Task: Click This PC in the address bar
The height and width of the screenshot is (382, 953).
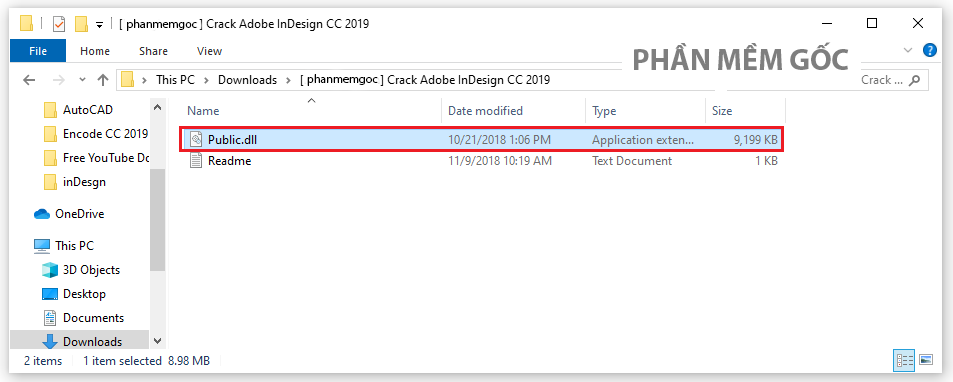Action: coord(175,80)
